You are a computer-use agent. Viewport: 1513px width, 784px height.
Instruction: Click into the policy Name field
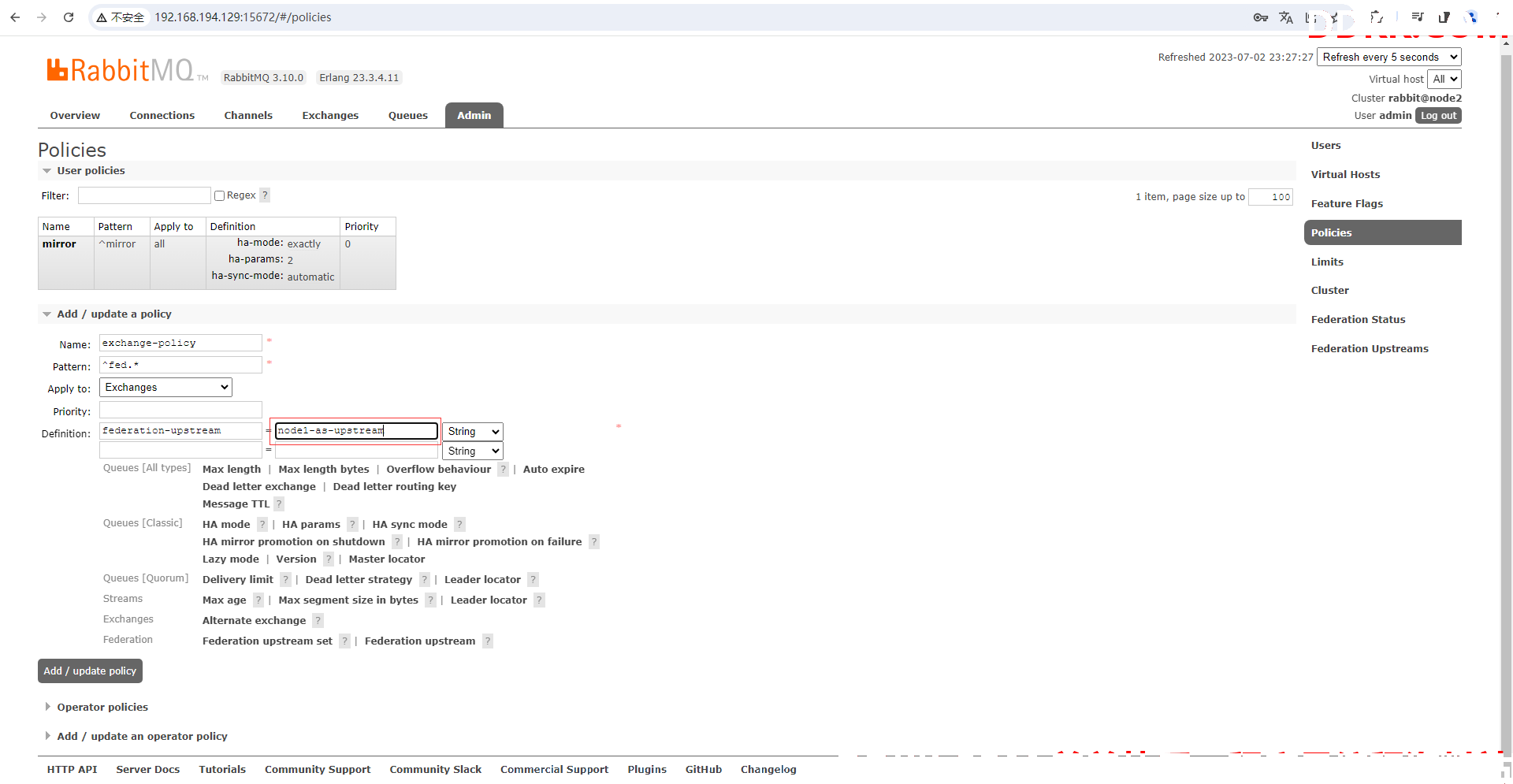click(x=180, y=343)
